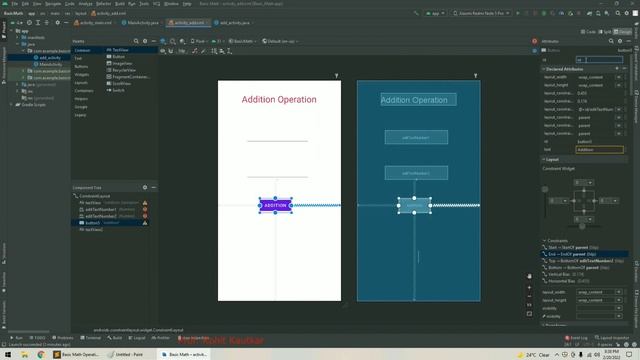The height and width of the screenshot is (360, 640).
Task: Select add_activity in project tree
Action: 50,58
